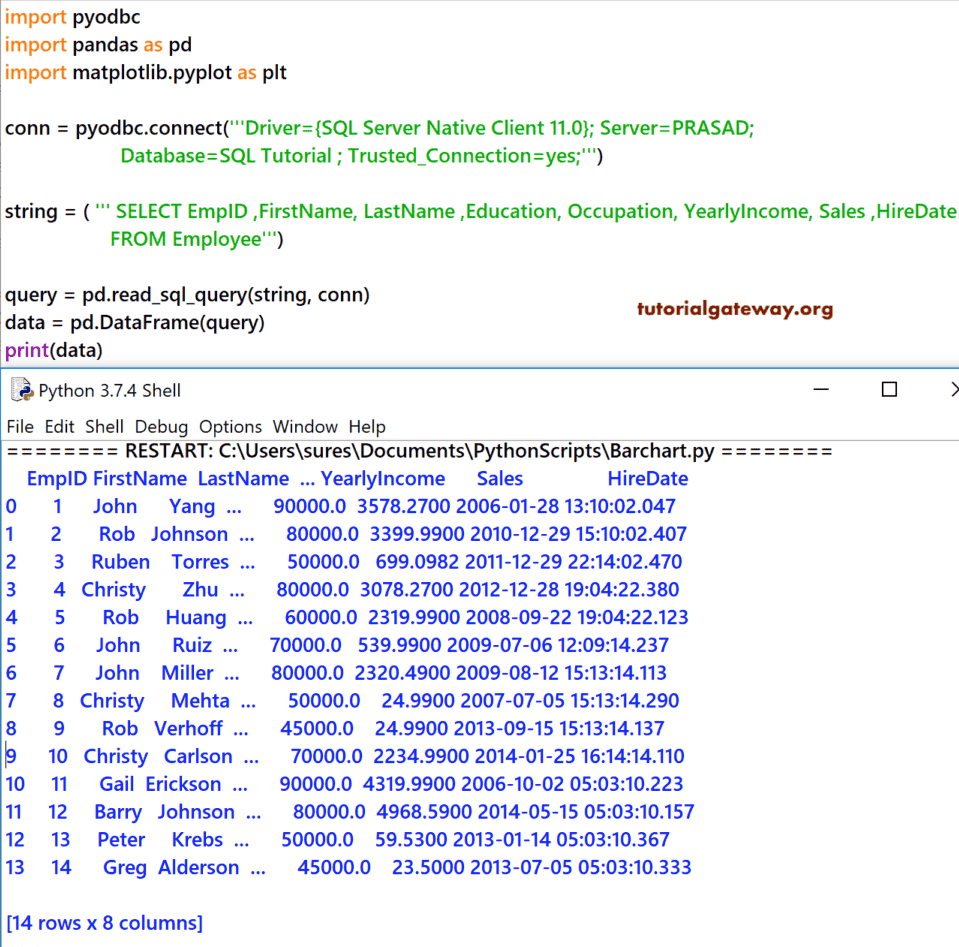This screenshot has height=947, width=959.
Task: Click 'FROM Employee' code line
Action: coord(197,239)
